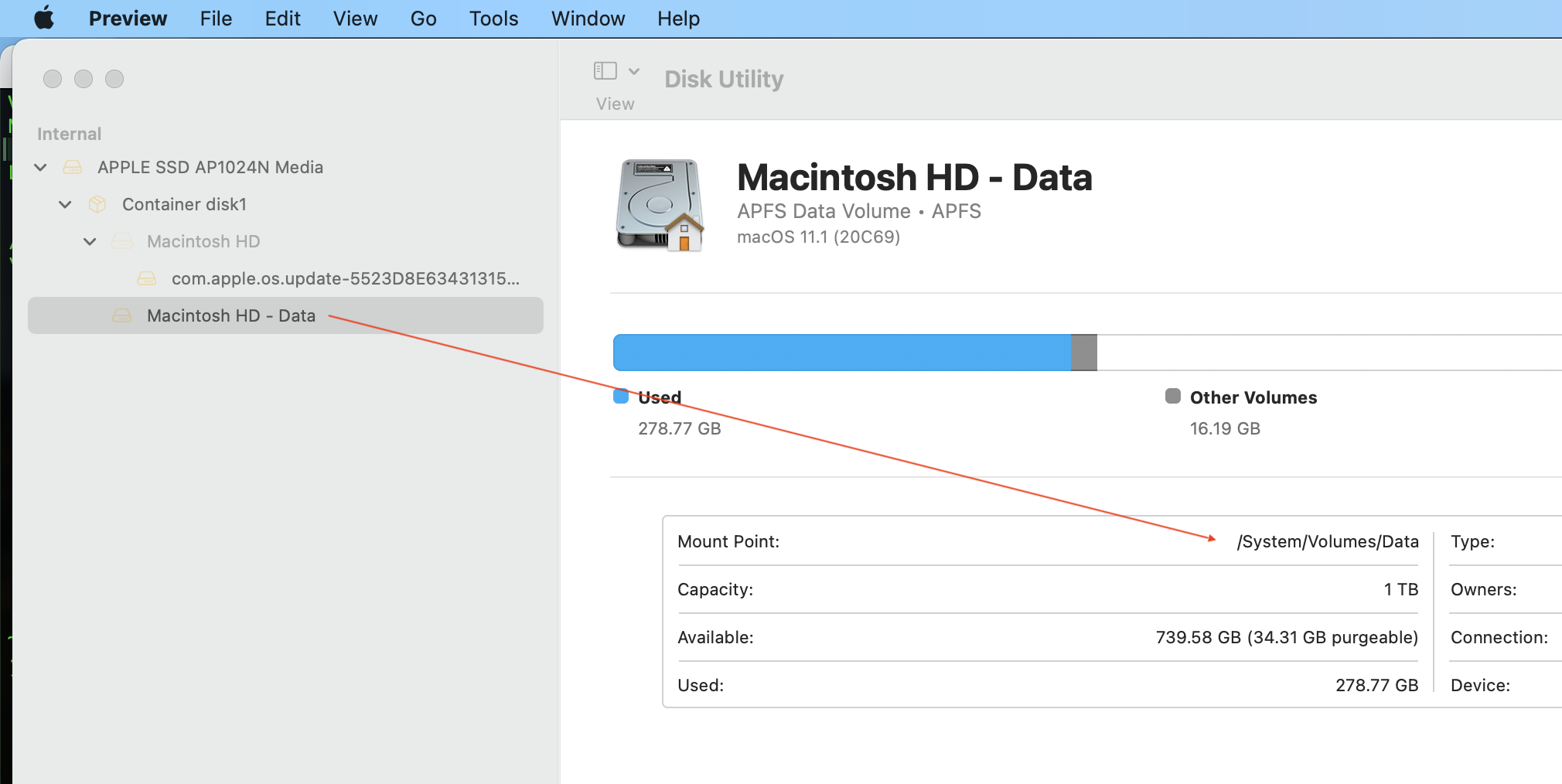The image size is (1562, 784).
Task: Click the sidebar View toolbar icon
Action: click(x=605, y=71)
